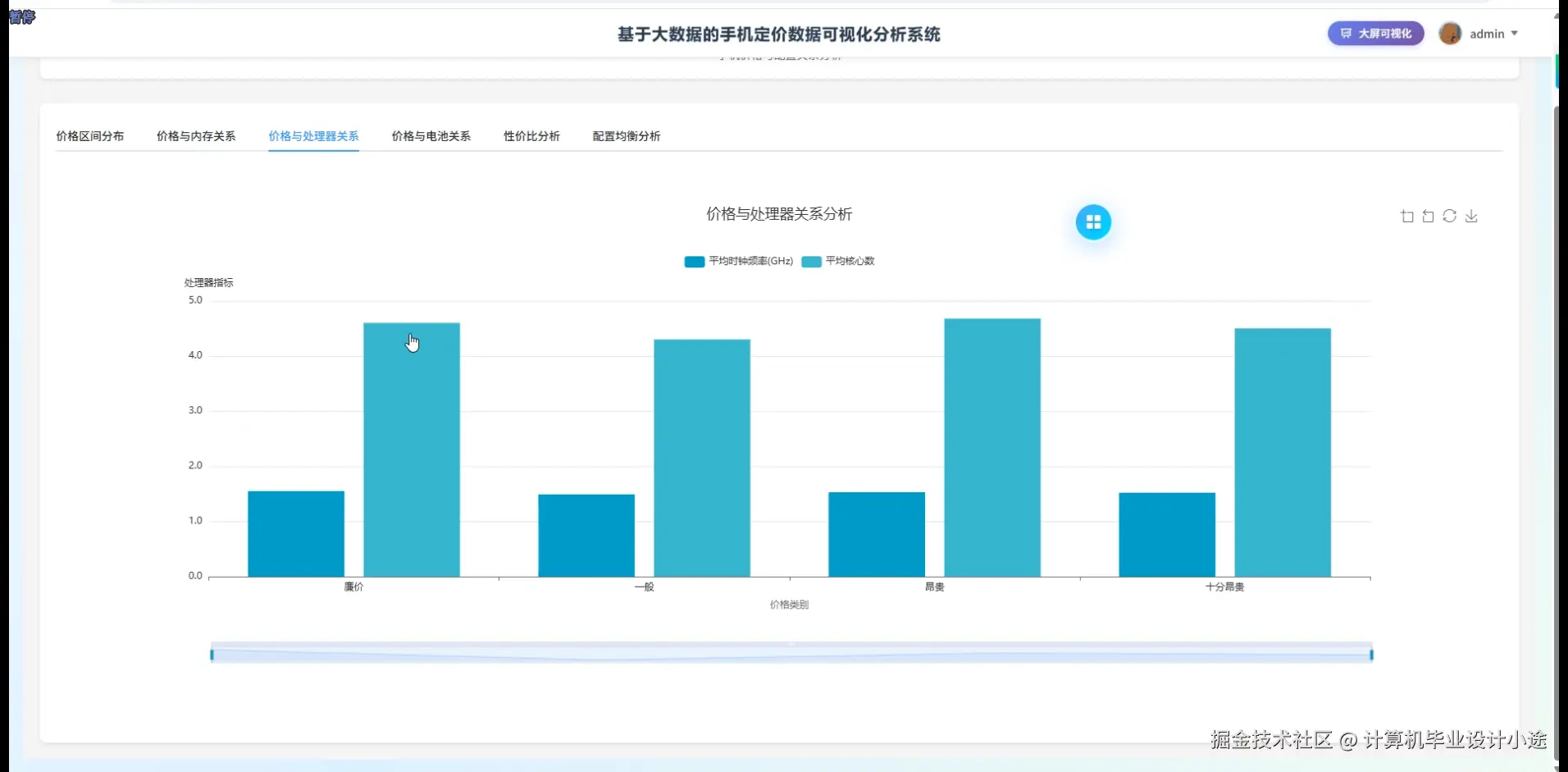
Task: Click the zoom reset back icon
Action: (x=1429, y=217)
